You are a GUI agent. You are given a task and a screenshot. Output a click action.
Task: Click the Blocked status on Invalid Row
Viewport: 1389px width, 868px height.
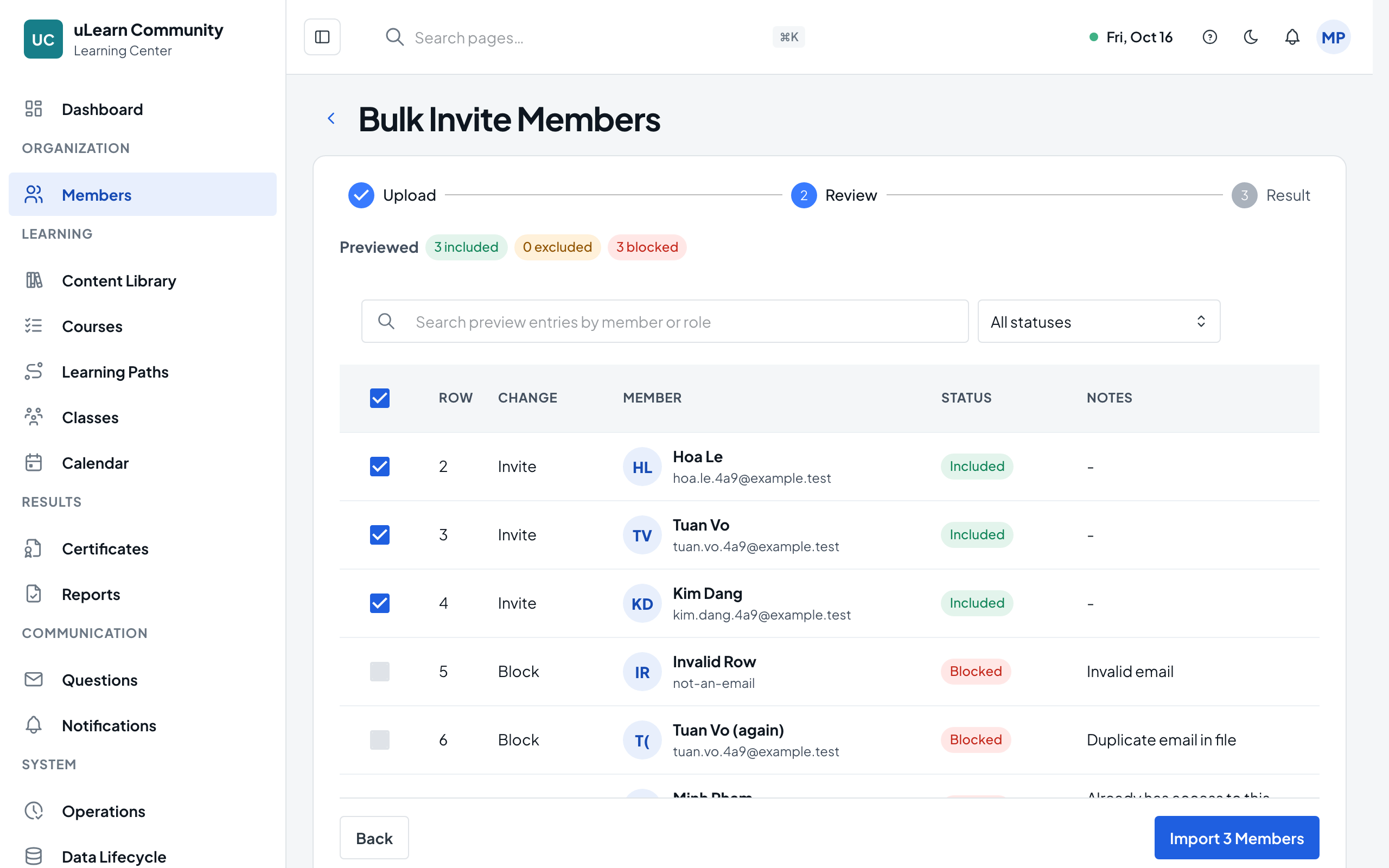point(975,671)
